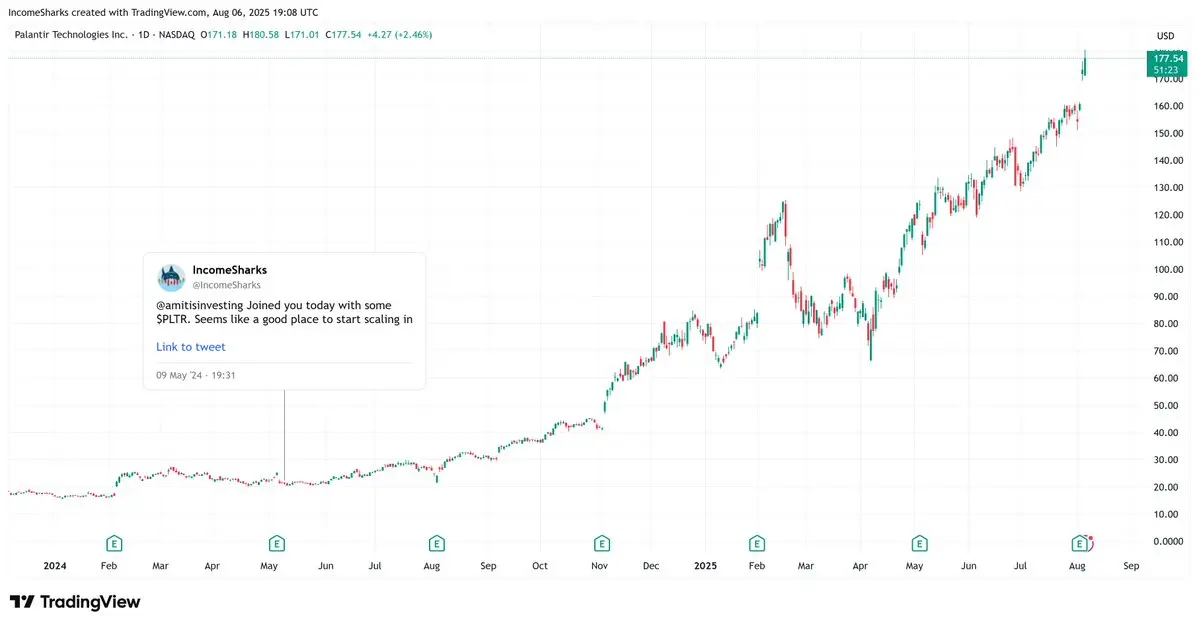Click the 2024 label on time axis
This screenshot has width=1199, height=627.
click(x=55, y=566)
